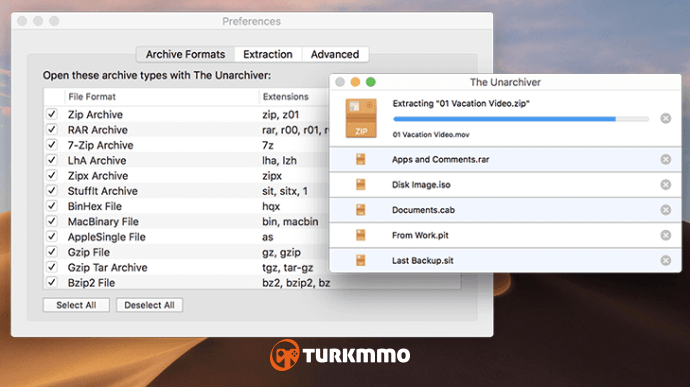Toggle the 7-Zip Archive checkbox
This screenshot has height=387, width=690.
pyautogui.click(x=52, y=145)
